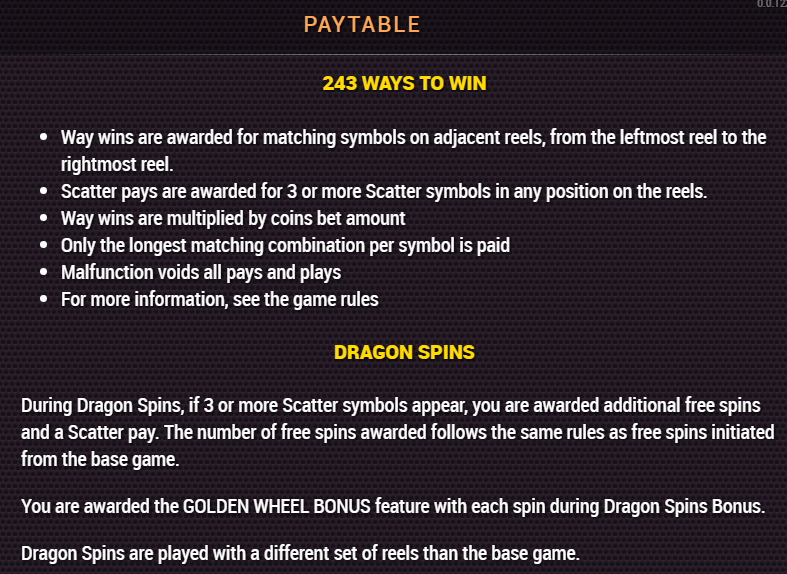This screenshot has width=787, height=574.
Task: Click the 'rightmost reel.' continuation line
Action: [x=117, y=165]
